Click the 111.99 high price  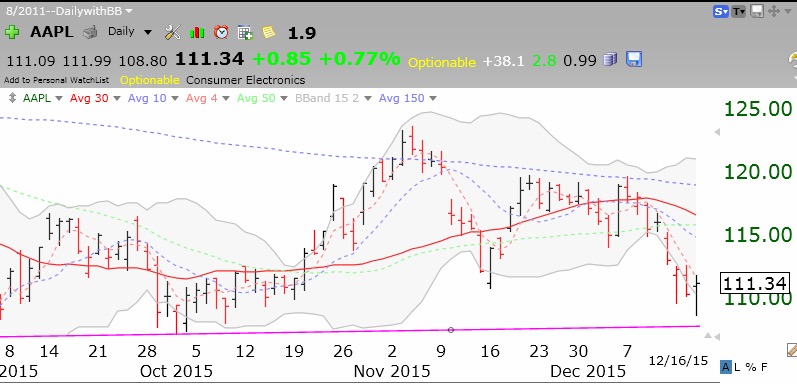(x=87, y=62)
